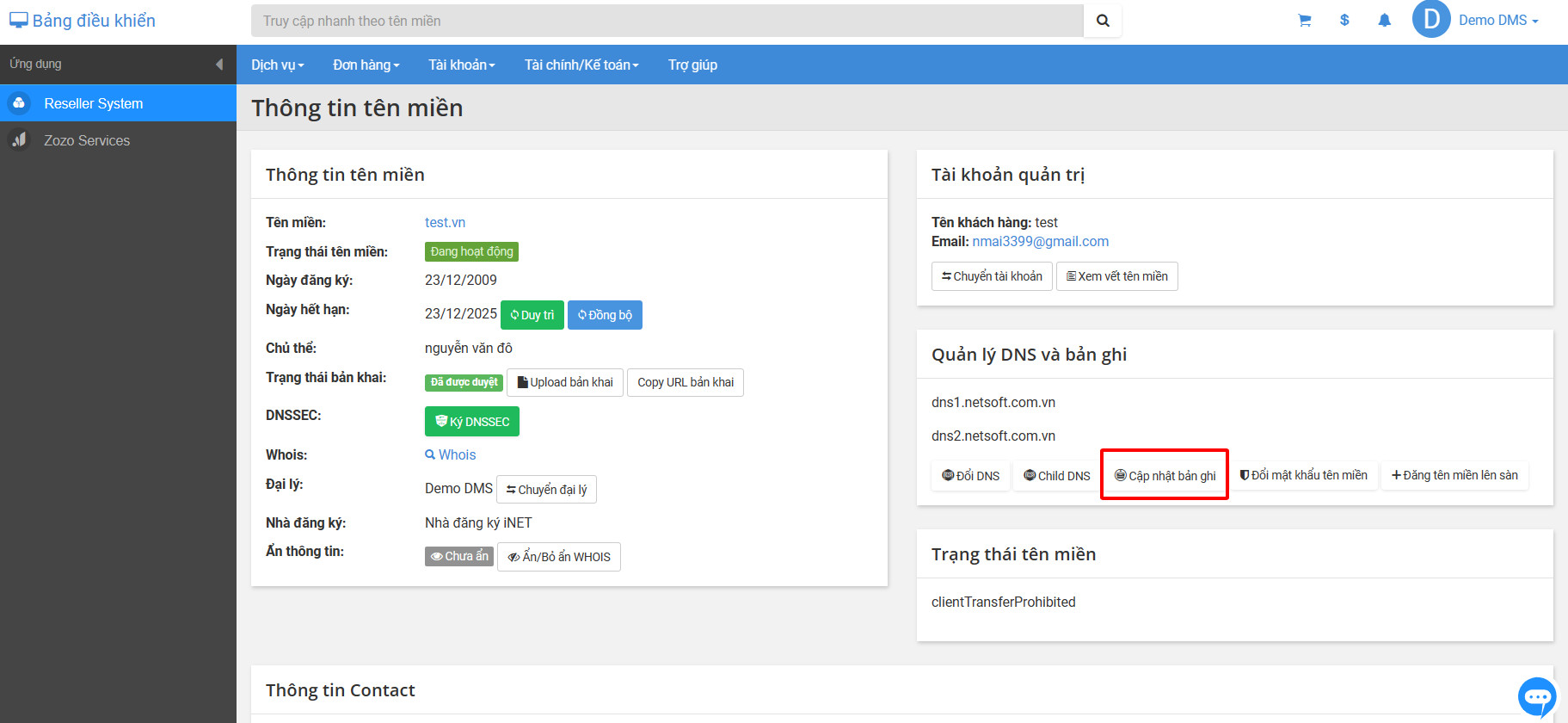This screenshot has width=1568, height=723.
Task: Open the chat support bubble
Action: (1537, 696)
